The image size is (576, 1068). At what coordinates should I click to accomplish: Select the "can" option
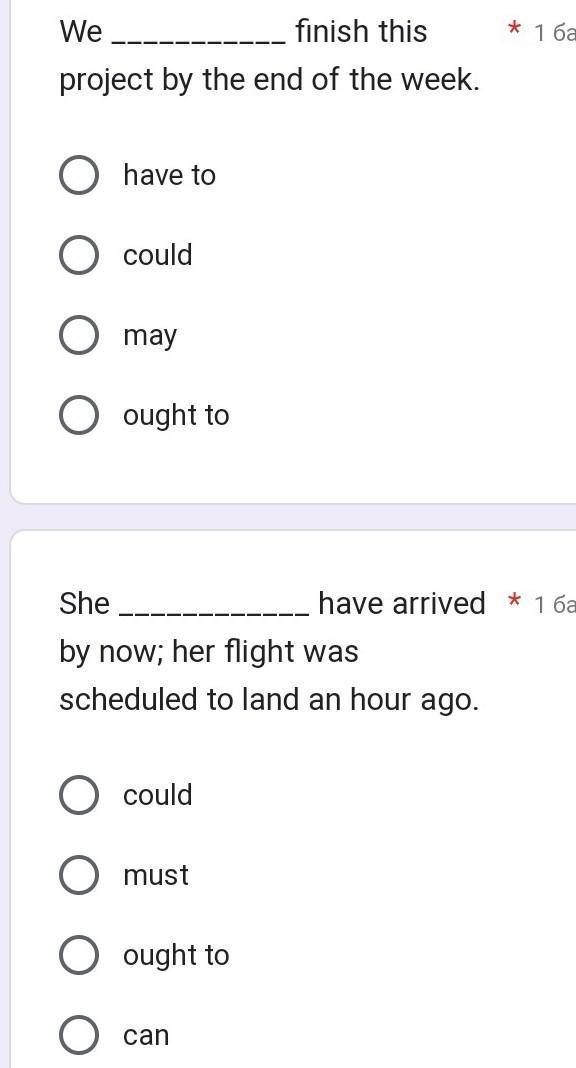click(79, 1035)
